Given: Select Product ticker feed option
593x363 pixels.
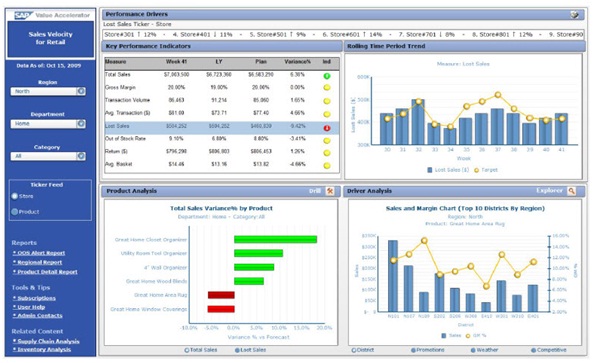Looking at the screenshot, I should (15, 212).
